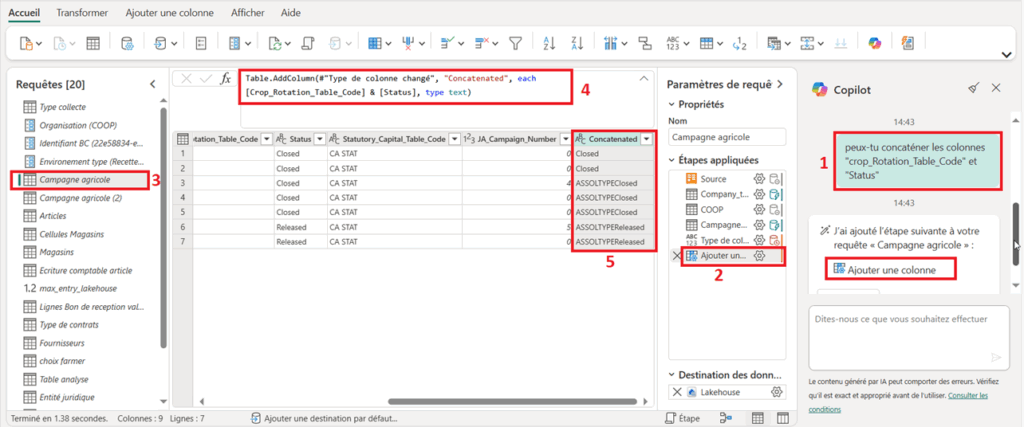Switch to the table grid view in status bar
This screenshot has height=427, width=1024.
tap(757, 418)
